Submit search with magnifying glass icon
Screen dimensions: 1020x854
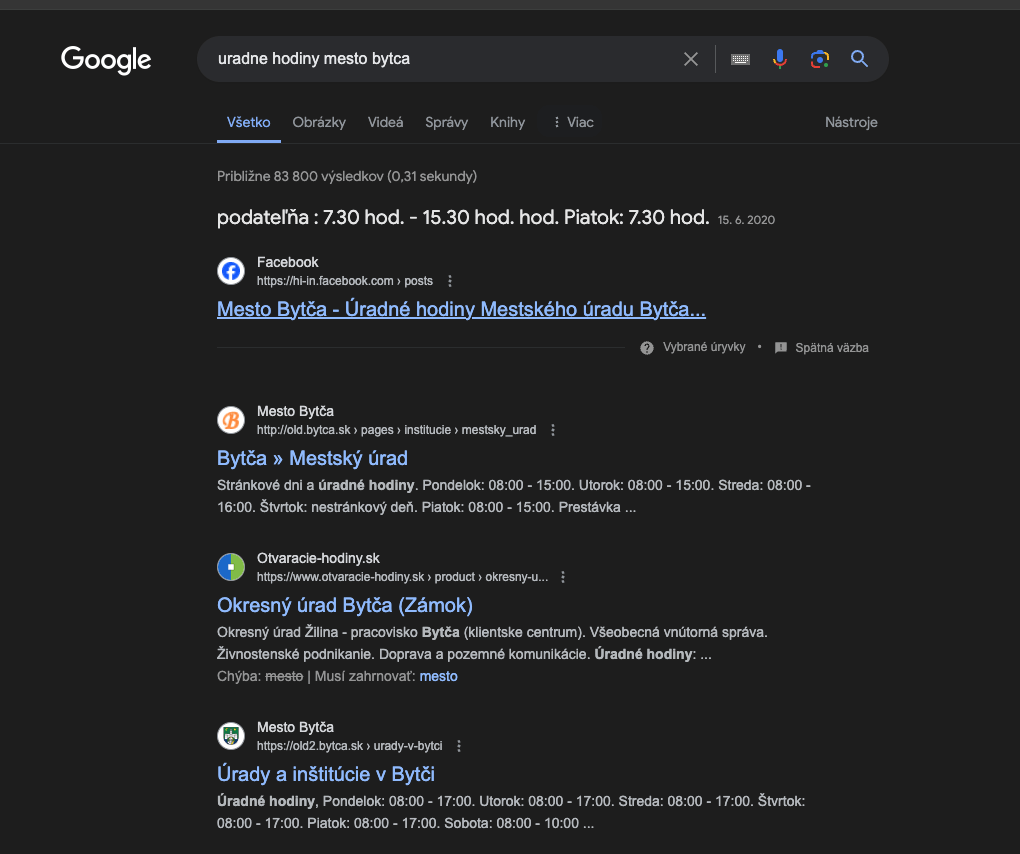coord(859,59)
